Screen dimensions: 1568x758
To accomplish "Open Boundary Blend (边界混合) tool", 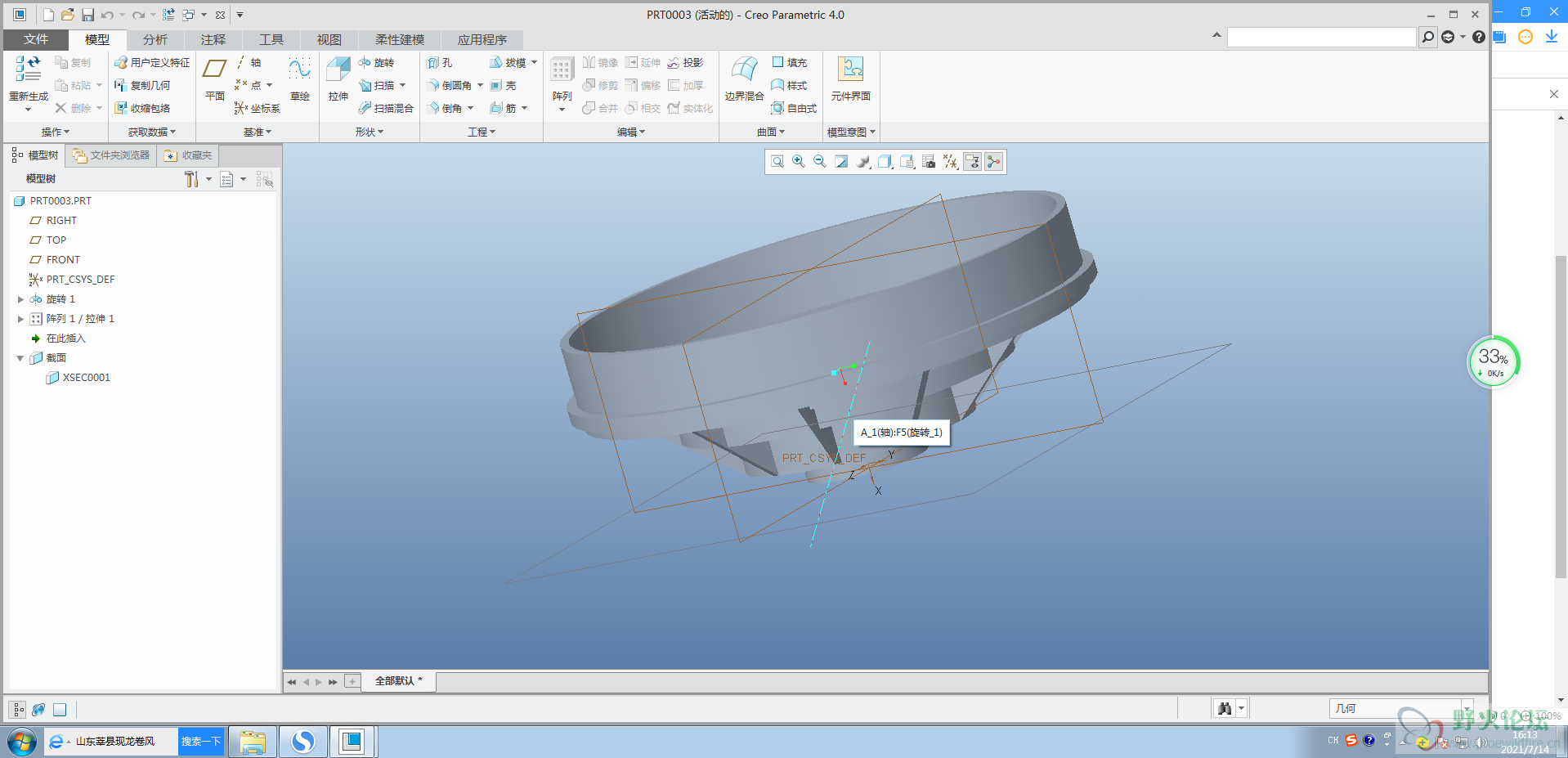I will click(744, 78).
